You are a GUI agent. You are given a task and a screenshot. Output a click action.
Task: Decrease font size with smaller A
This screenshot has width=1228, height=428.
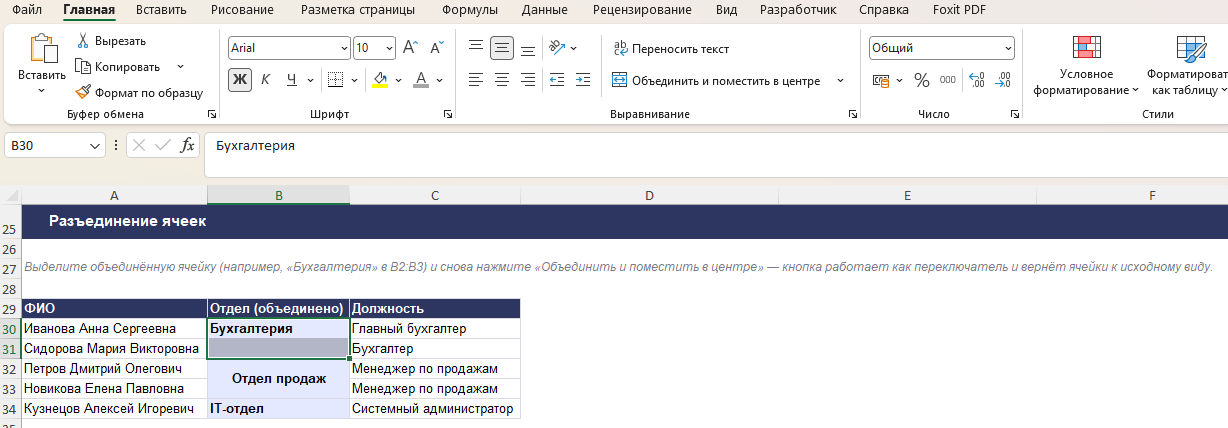click(x=437, y=47)
